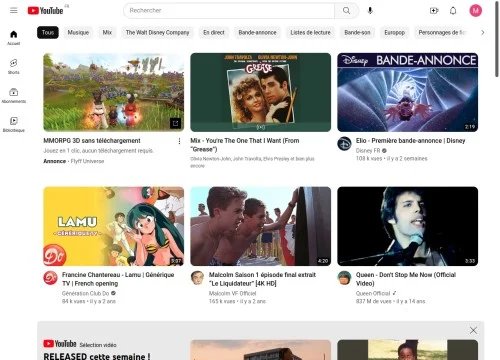Select the Bande-son chip

point(357,32)
